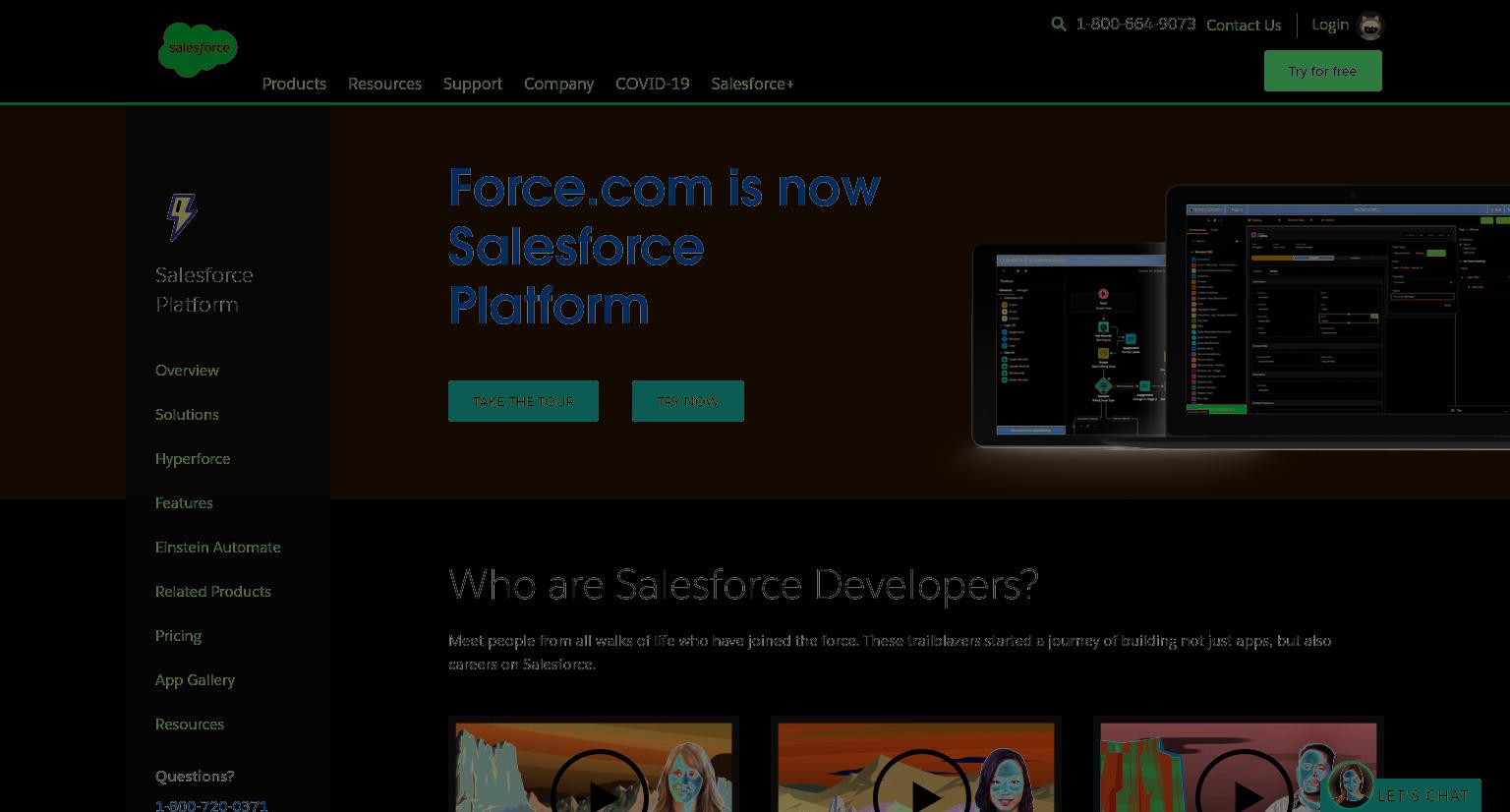Click the Salesforce Platform lightning bolt icon
1510x812 pixels.
tap(182, 217)
